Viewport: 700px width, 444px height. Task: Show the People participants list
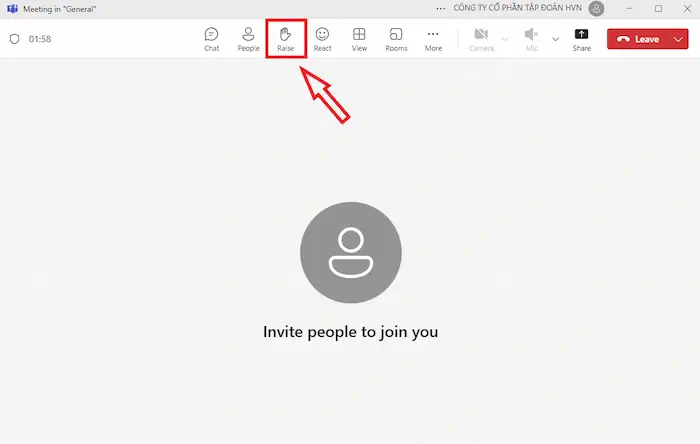click(x=248, y=39)
